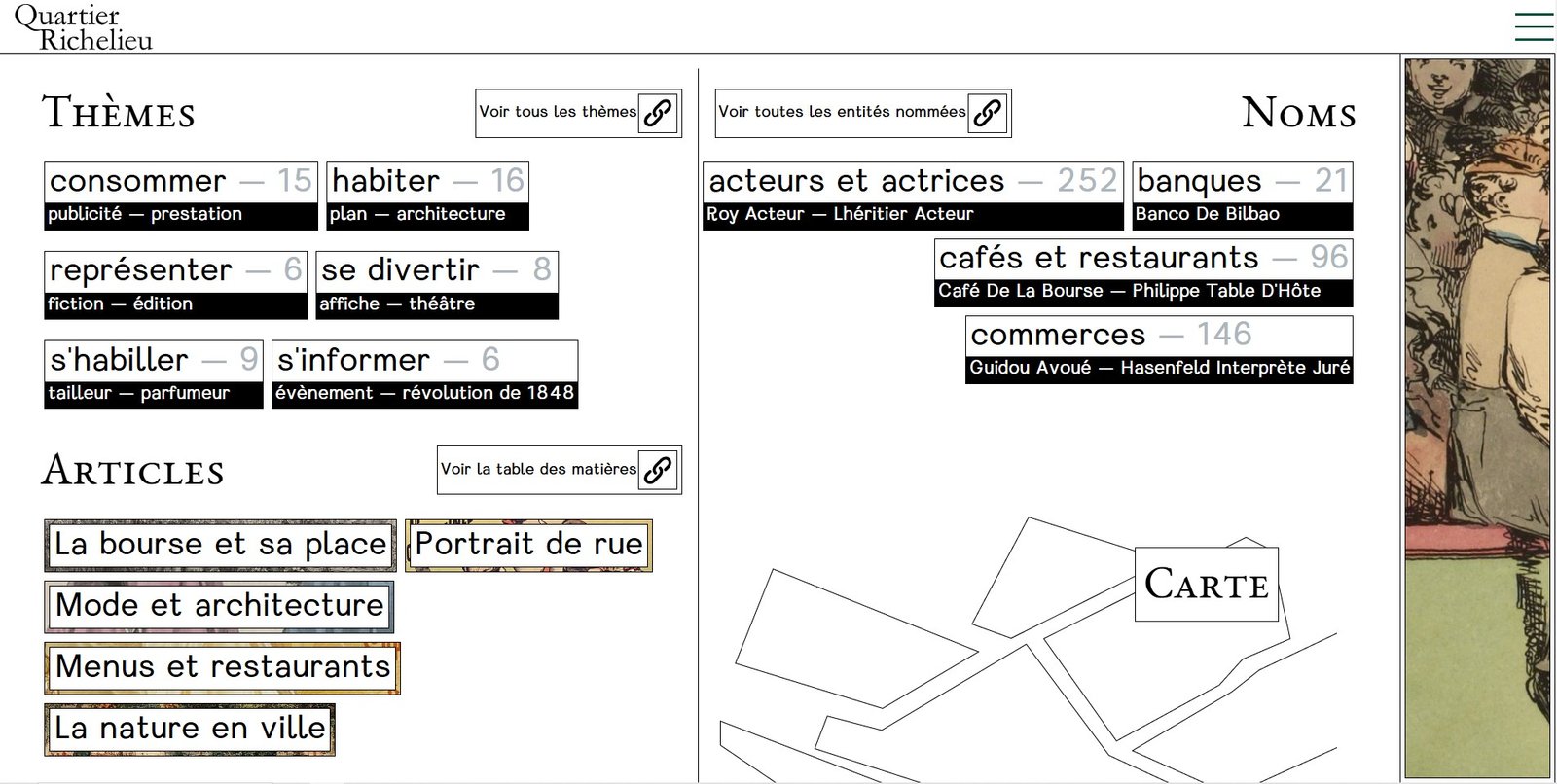Screen dimensions: 1557x784
Task: Click the chain icon beside 'Voir toutes les entités nommées'
Action: (x=987, y=113)
